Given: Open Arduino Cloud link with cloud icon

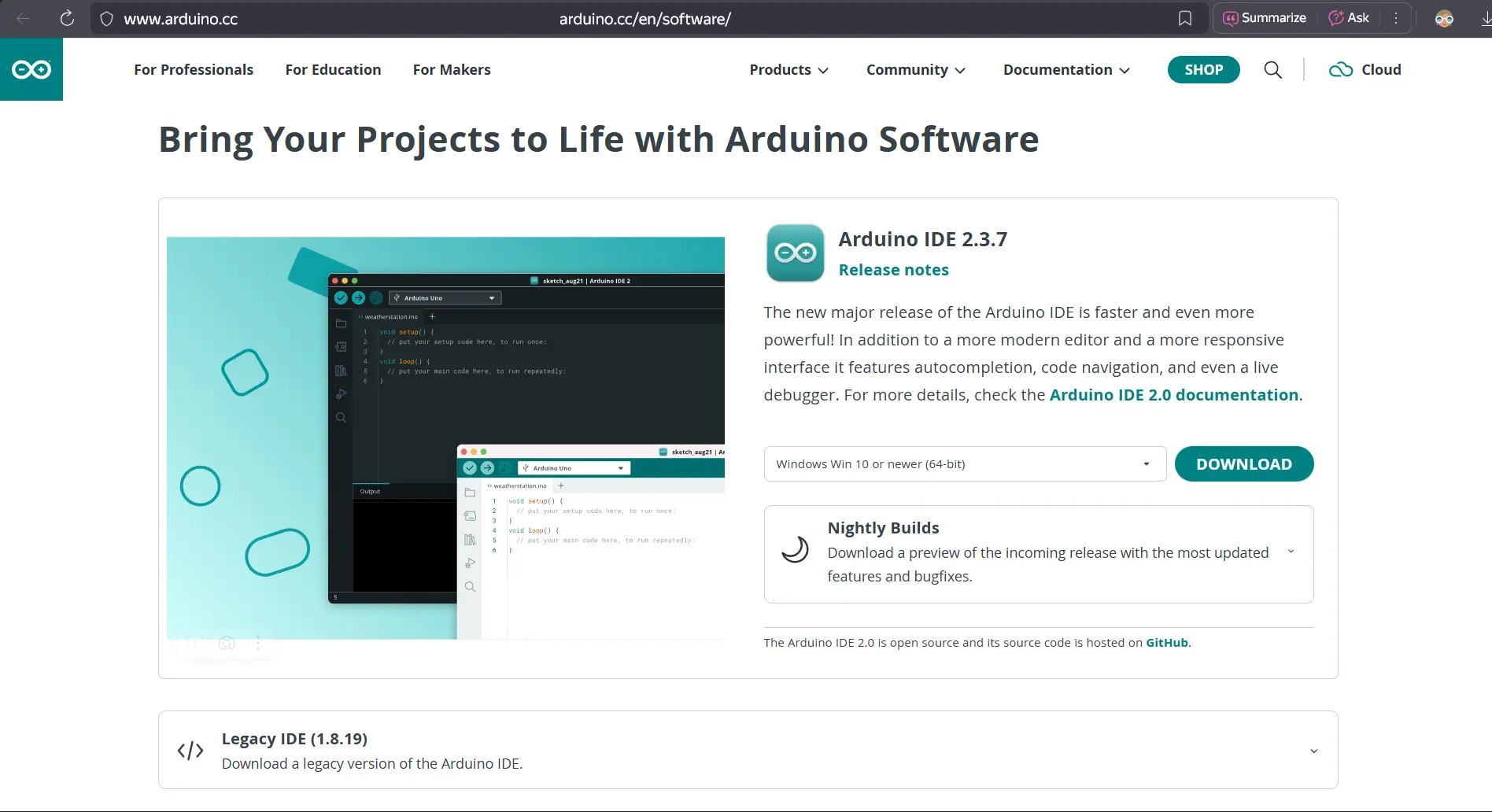Looking at the screenshot, I should pos(1365,69).
